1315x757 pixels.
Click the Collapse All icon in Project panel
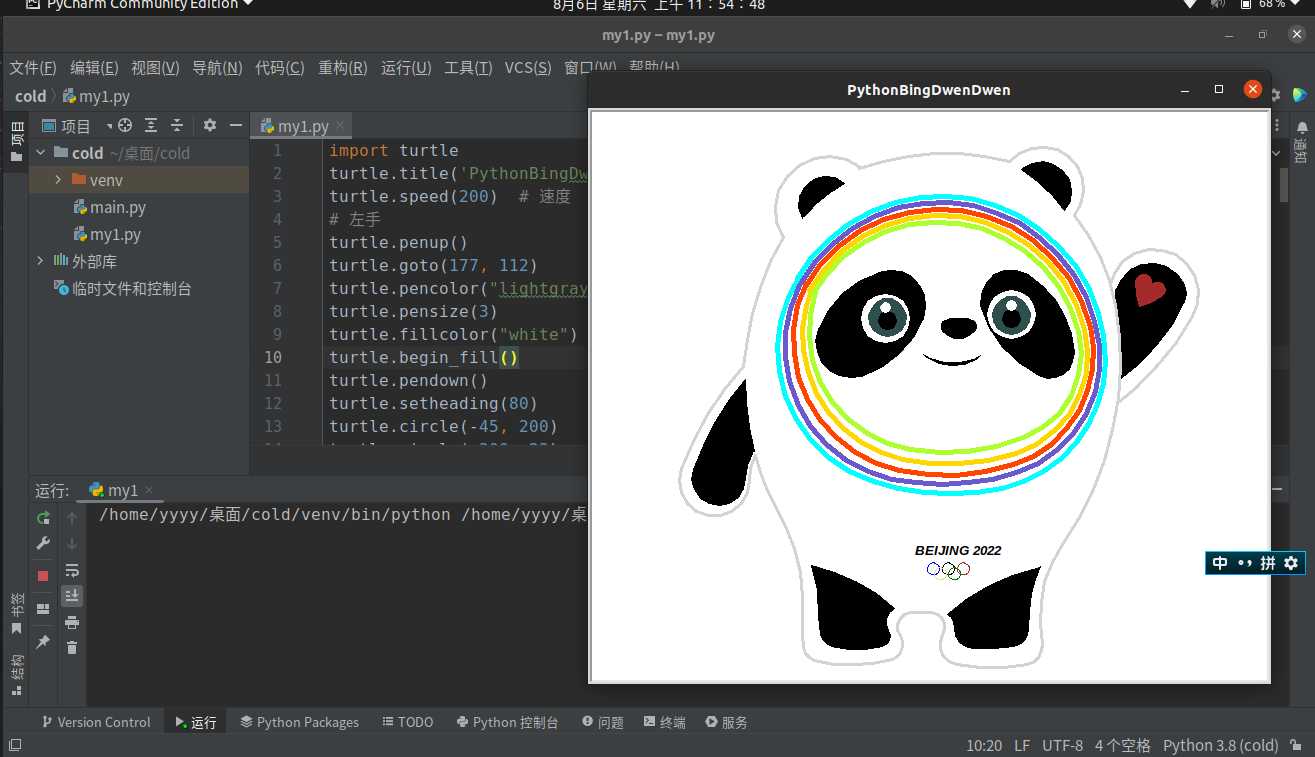(177, 126)
